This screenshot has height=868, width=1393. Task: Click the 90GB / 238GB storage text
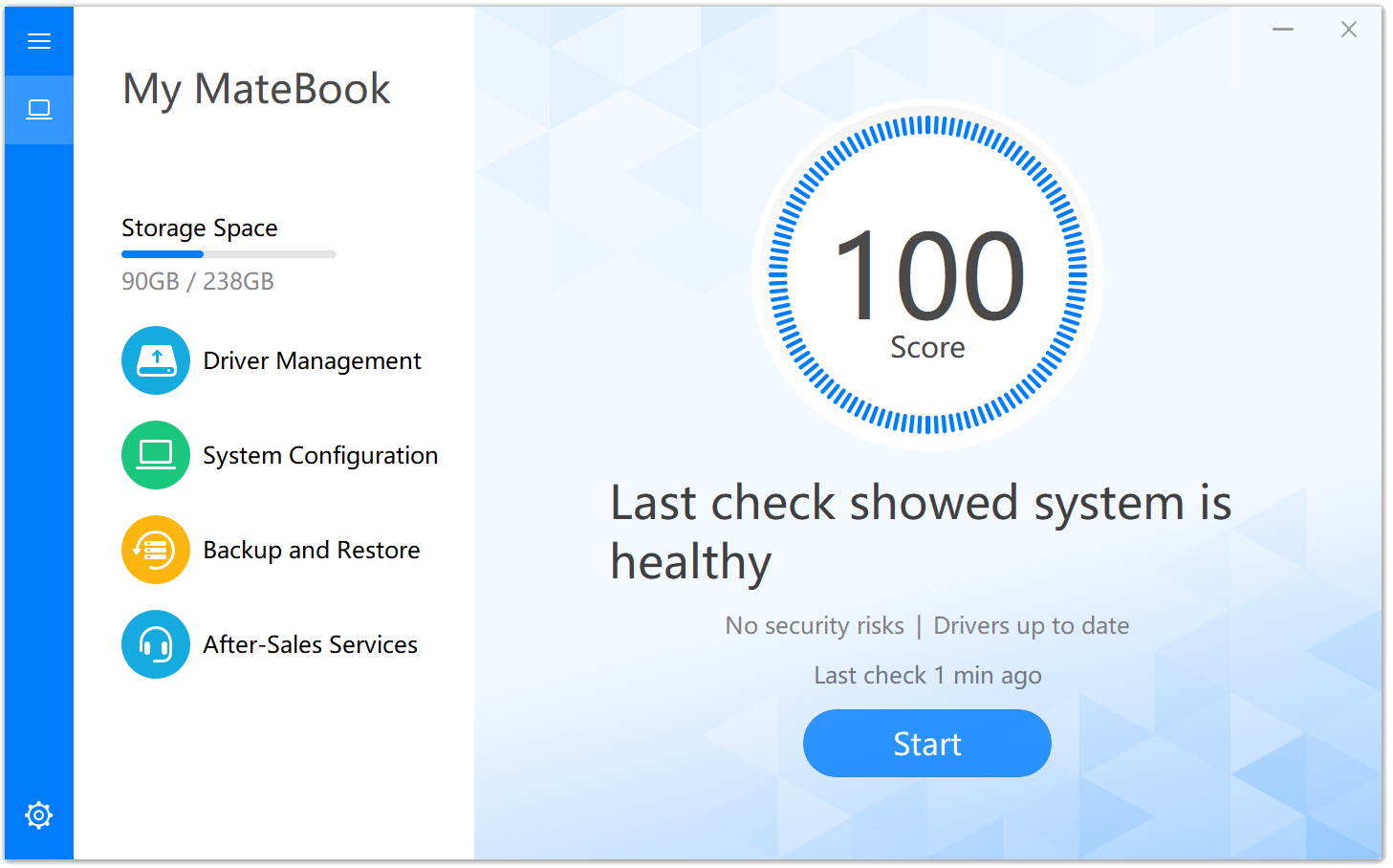pos(198,281)
